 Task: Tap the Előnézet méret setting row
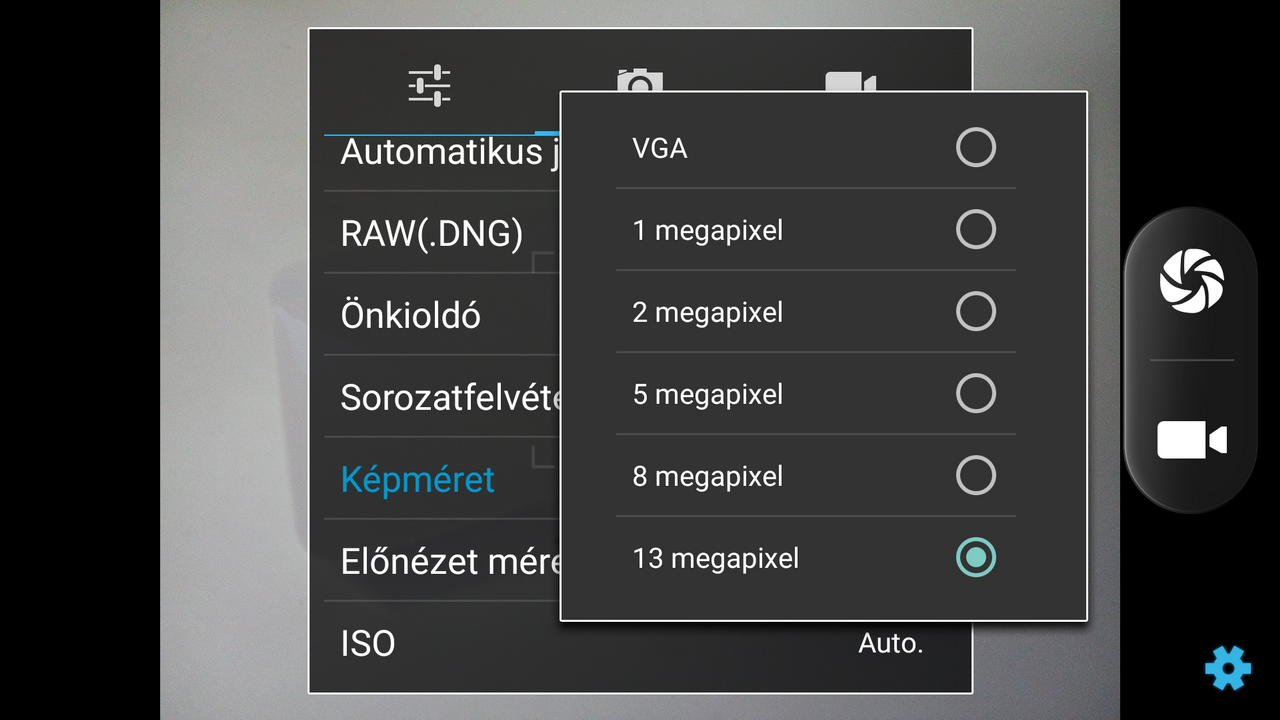(x=450, y=562)
